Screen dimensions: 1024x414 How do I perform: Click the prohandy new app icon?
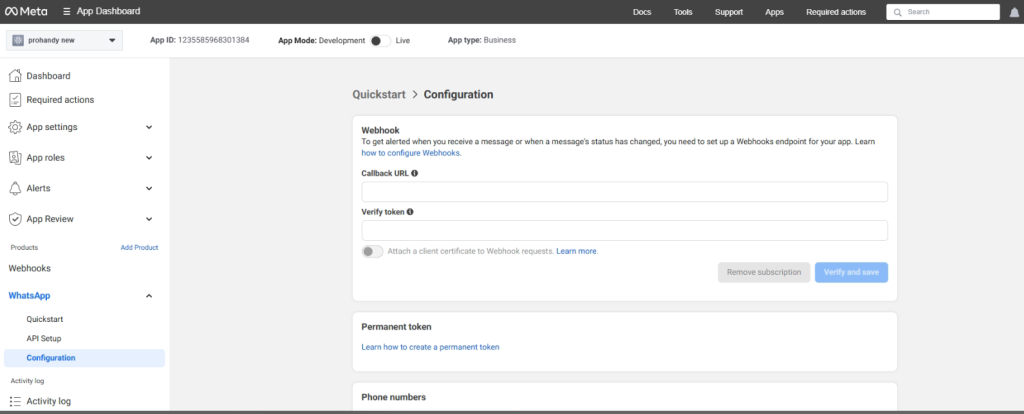pyautogui.click(x=18, y=40)
